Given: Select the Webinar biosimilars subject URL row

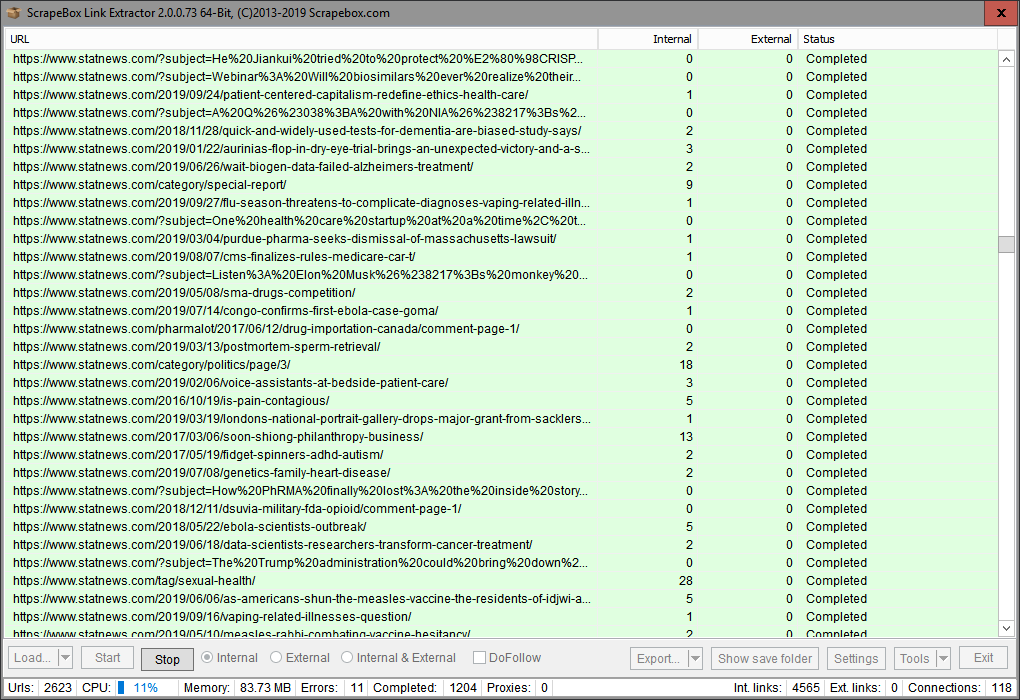Looking at the screenshot, I should tap(501, 77).
